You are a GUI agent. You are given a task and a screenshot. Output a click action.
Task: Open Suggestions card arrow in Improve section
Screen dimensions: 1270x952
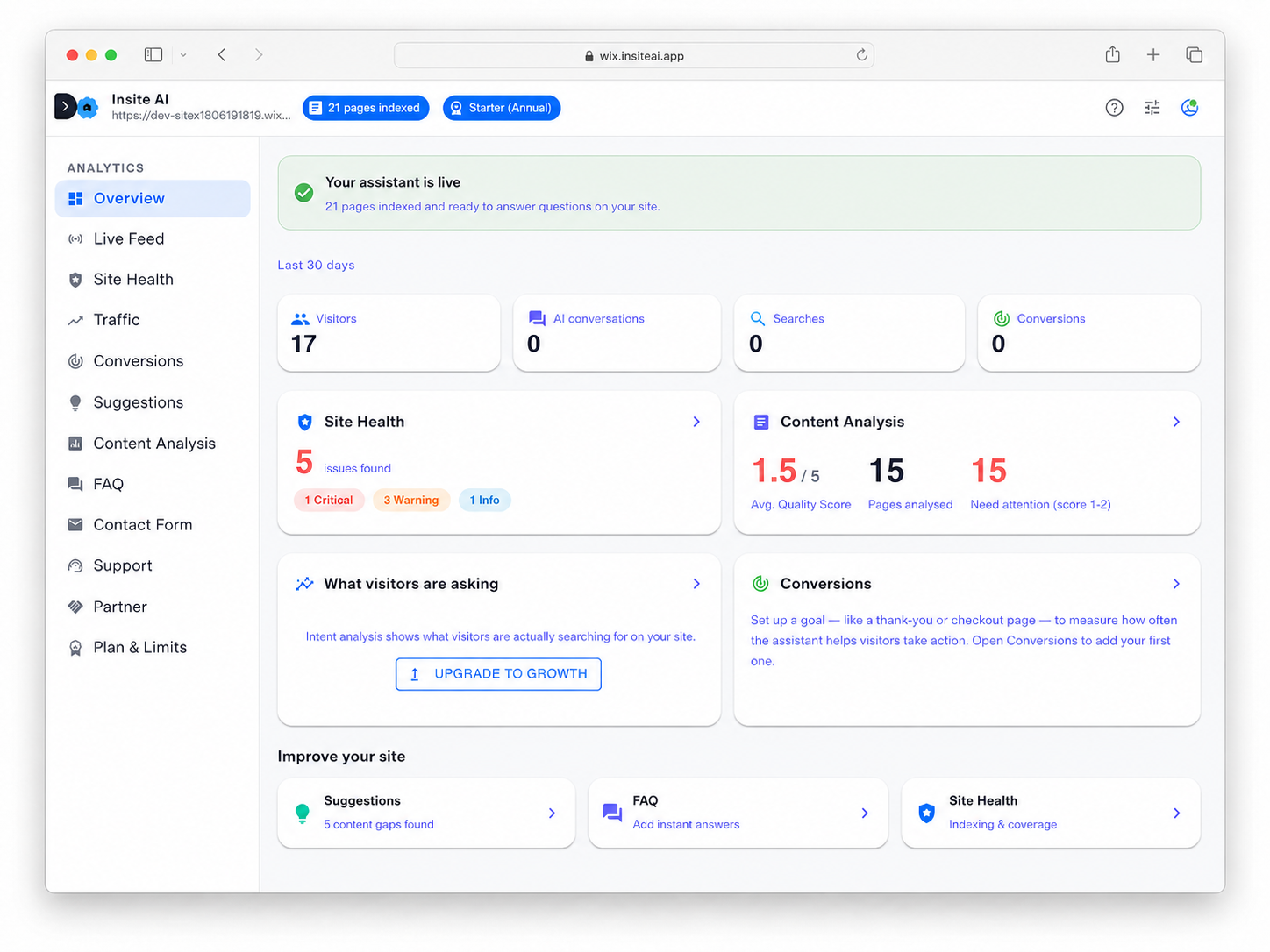[x=552, y=813]
